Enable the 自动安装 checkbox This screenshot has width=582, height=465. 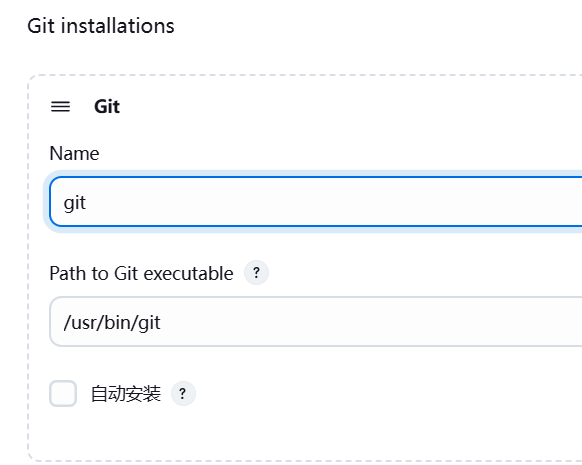point(63,393)
